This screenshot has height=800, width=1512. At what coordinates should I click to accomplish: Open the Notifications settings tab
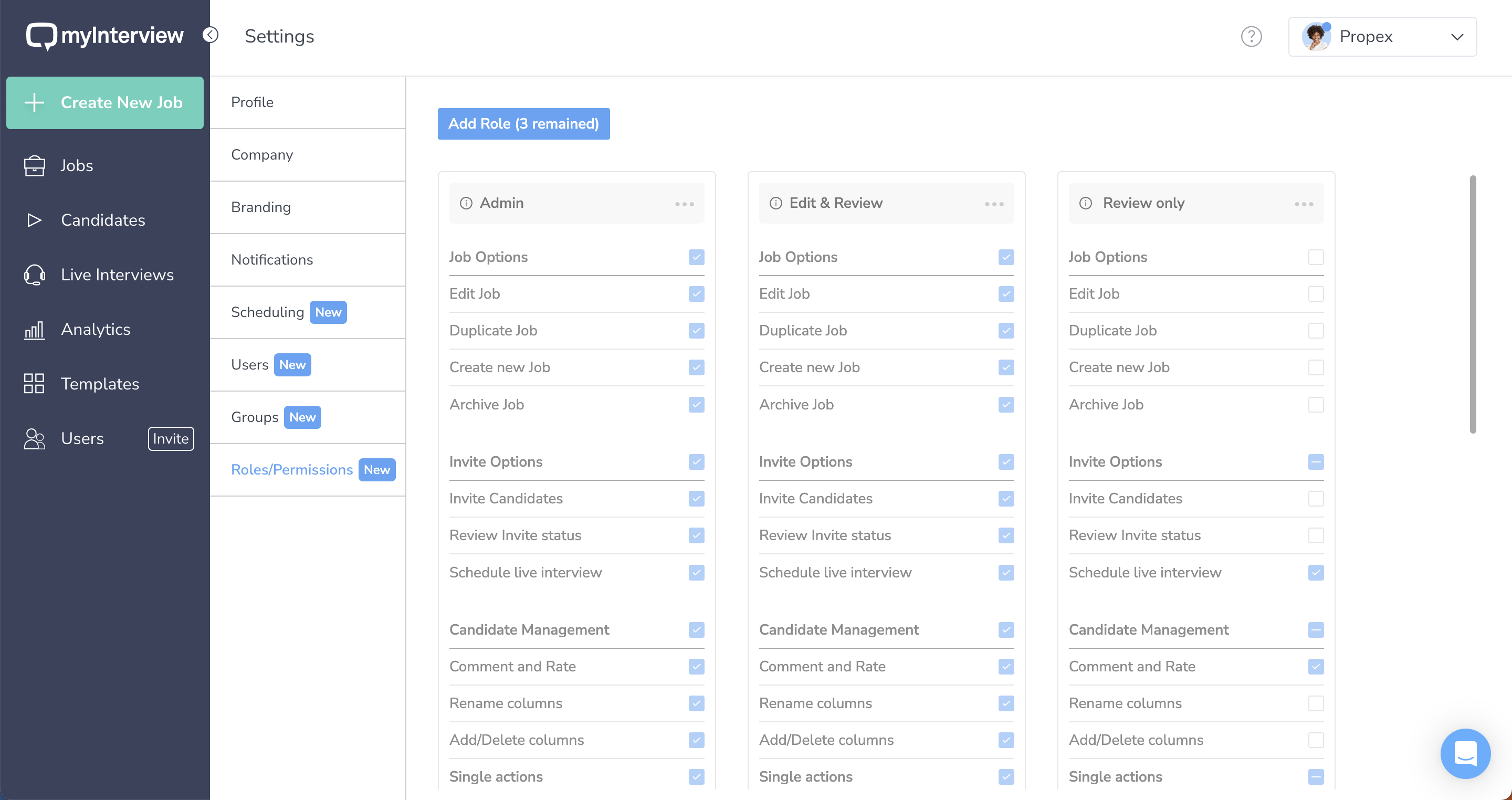272,259
